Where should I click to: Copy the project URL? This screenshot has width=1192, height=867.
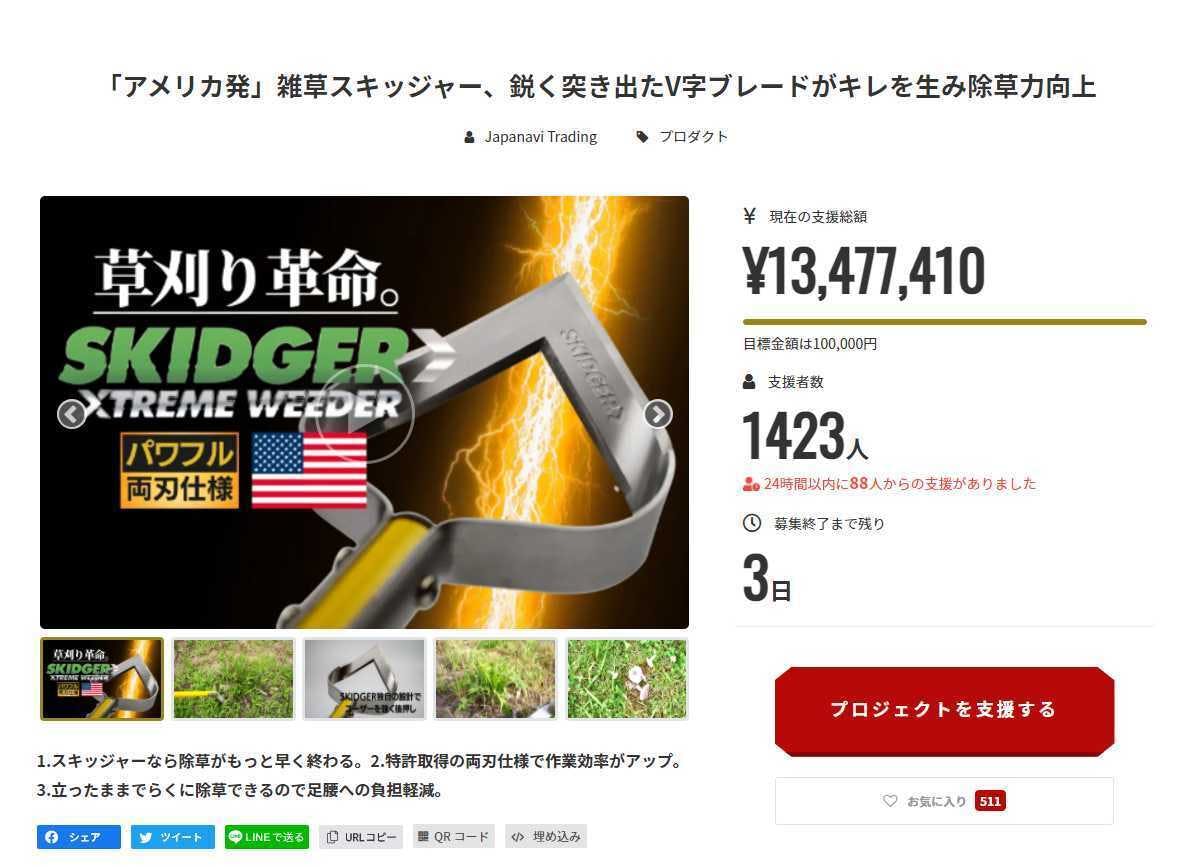coord(361,837)
